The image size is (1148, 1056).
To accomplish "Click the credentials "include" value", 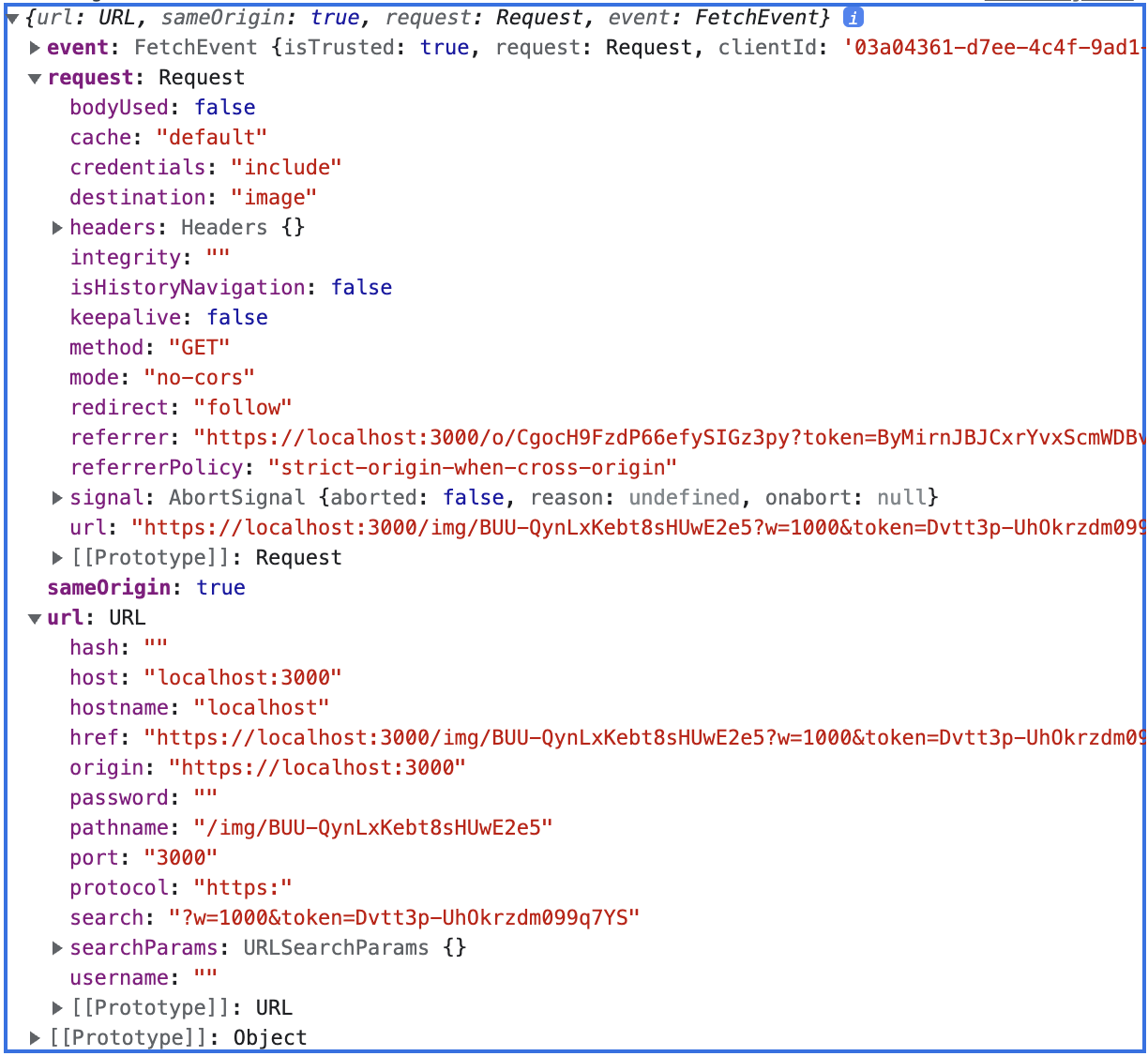I will click(286, 168).
